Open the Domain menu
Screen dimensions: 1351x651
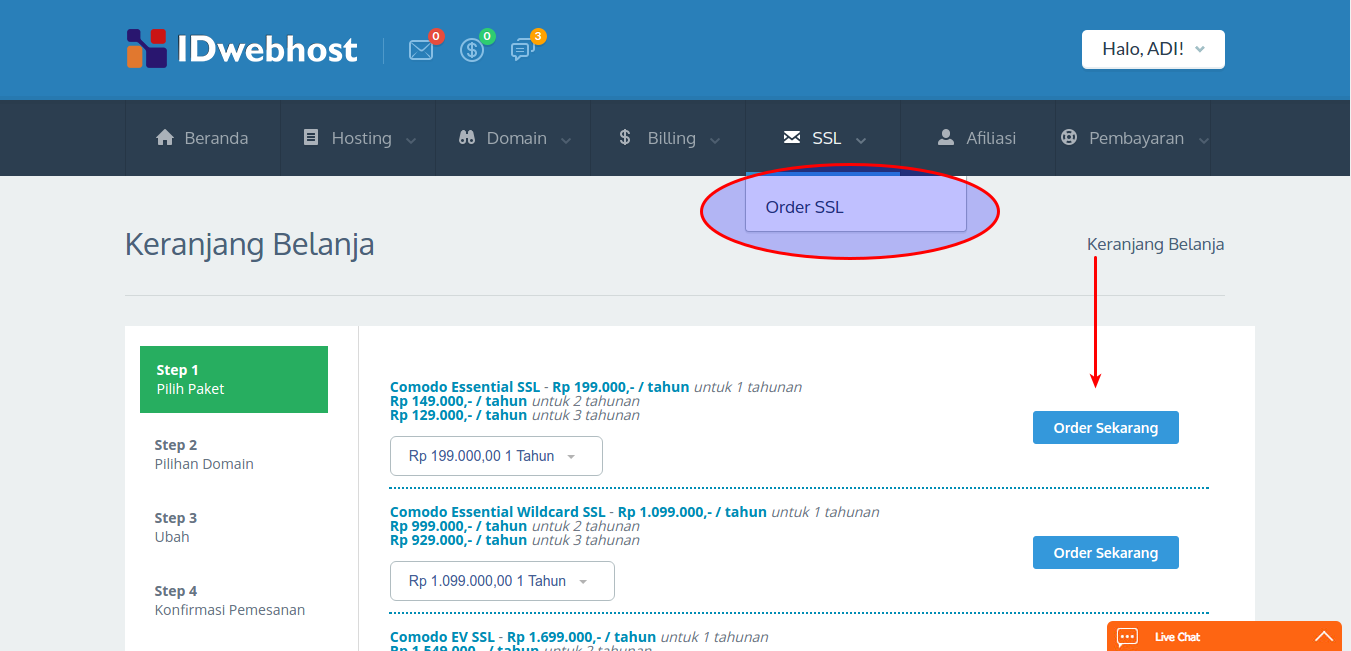[x=513, y=138]
